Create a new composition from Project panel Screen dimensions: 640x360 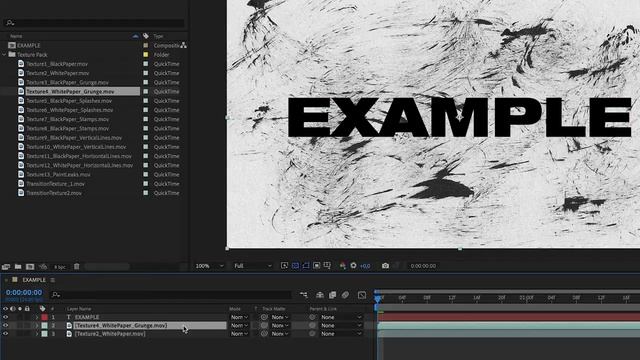tap(30, 267)
